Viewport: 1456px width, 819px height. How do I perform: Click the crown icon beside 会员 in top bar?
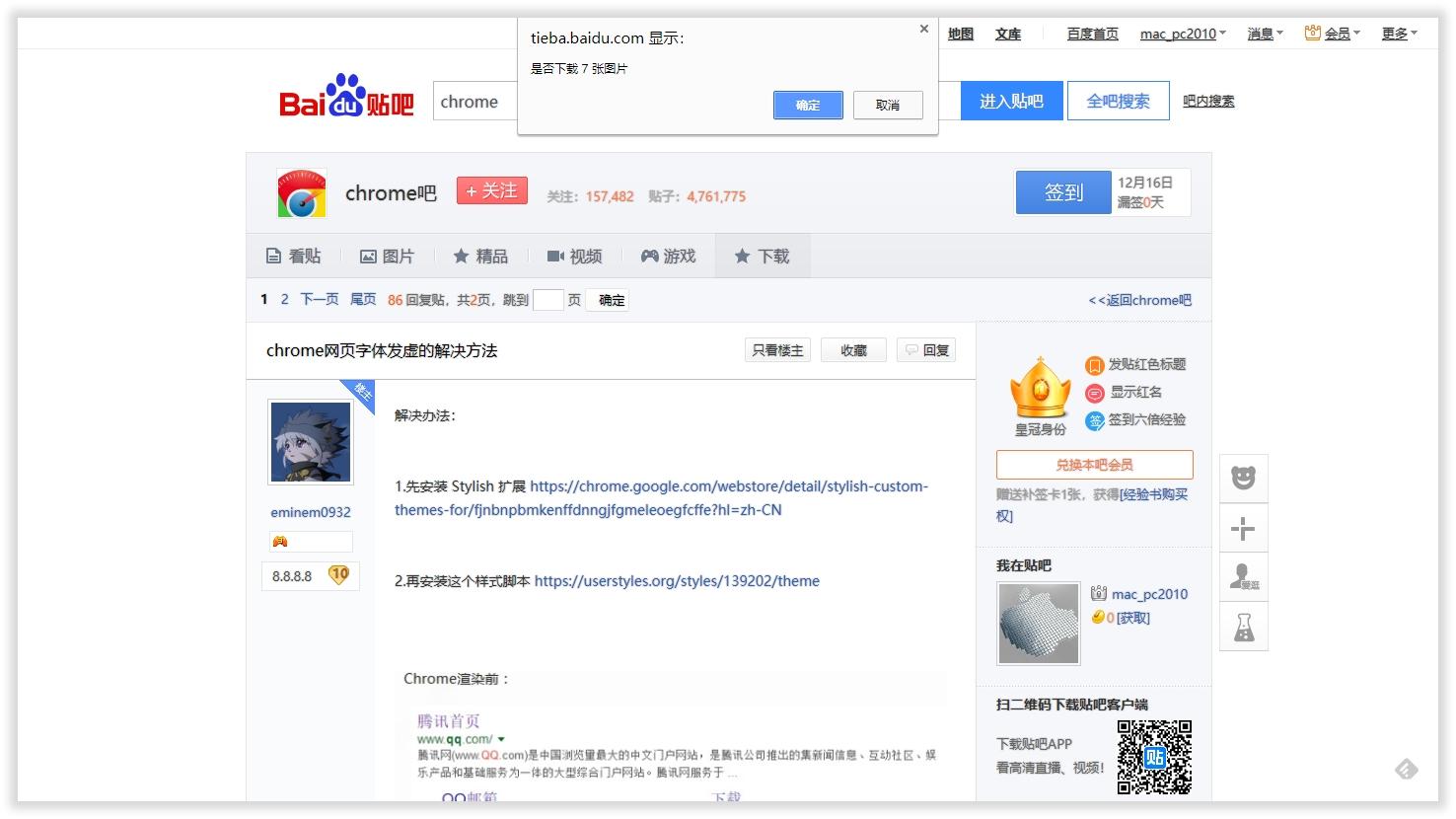(1312, 33)
